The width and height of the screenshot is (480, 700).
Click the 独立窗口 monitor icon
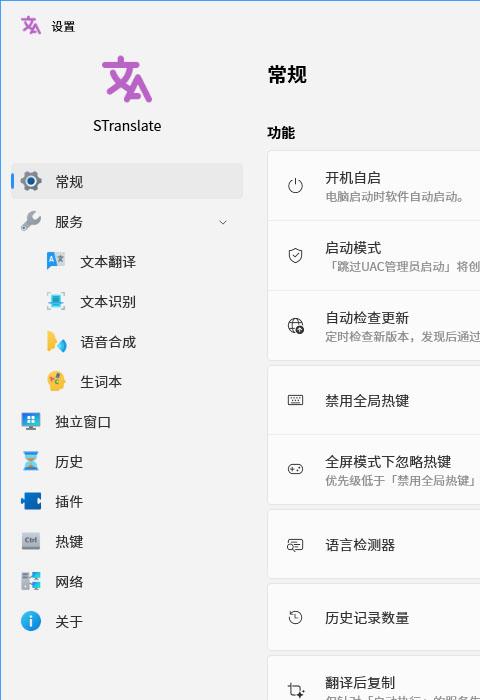[31, 421]
